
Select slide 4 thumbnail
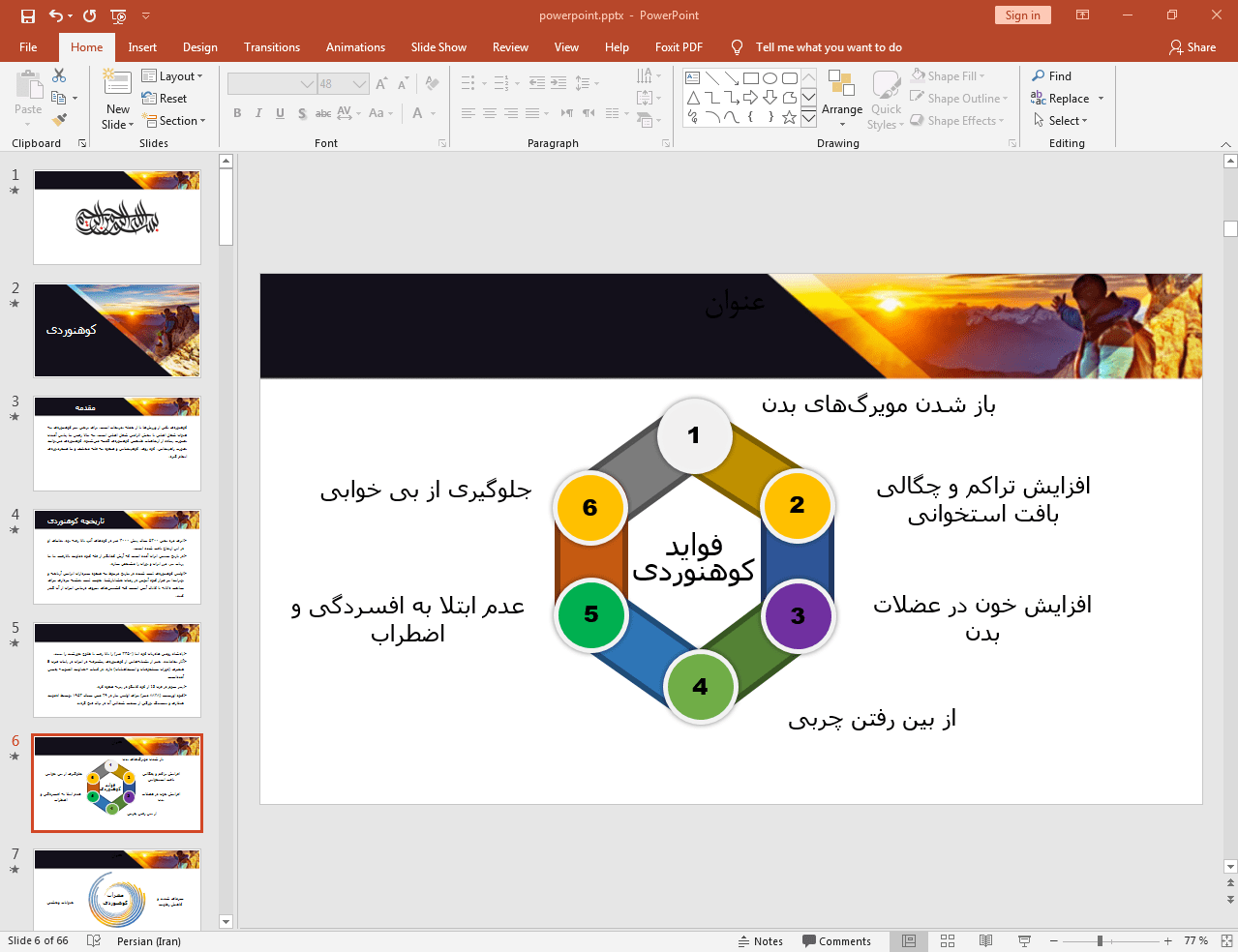pos(117,557)
